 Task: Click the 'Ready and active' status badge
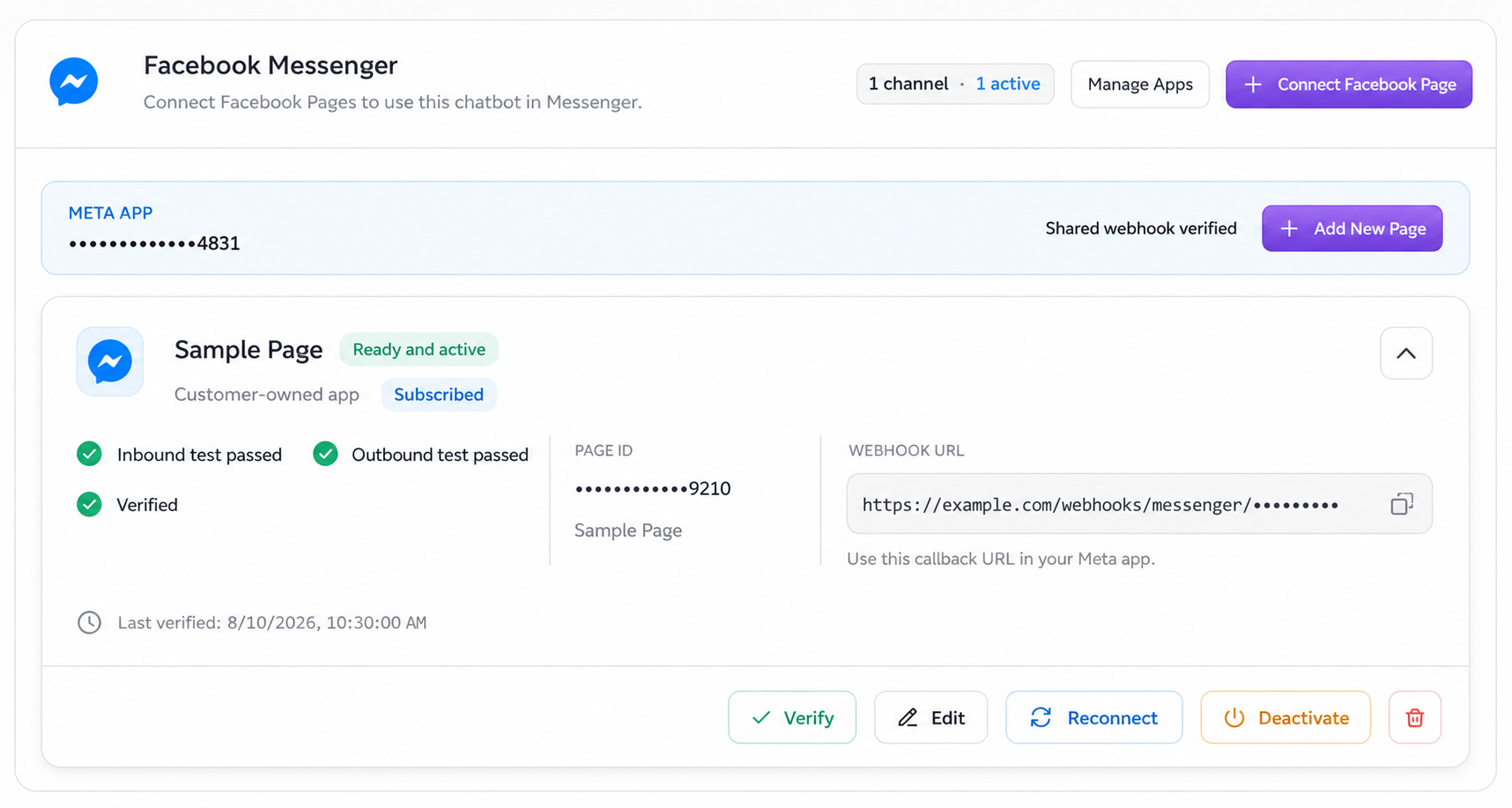(x=419, y=350)
